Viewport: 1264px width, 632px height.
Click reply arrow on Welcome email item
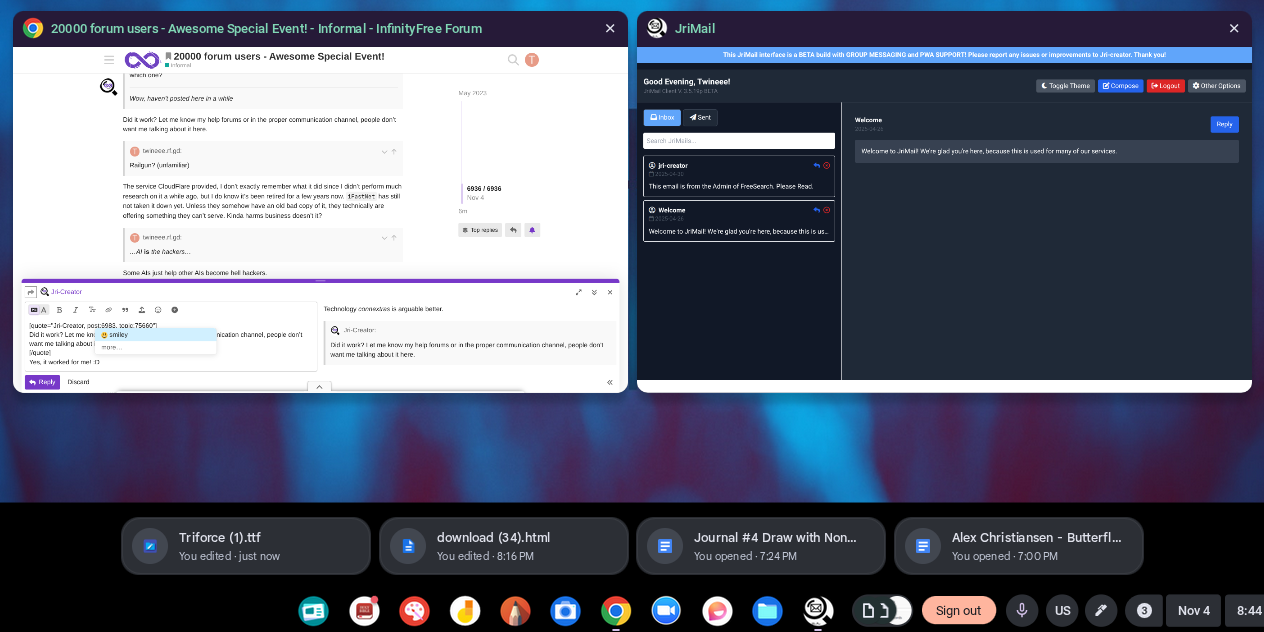[817, 211]
